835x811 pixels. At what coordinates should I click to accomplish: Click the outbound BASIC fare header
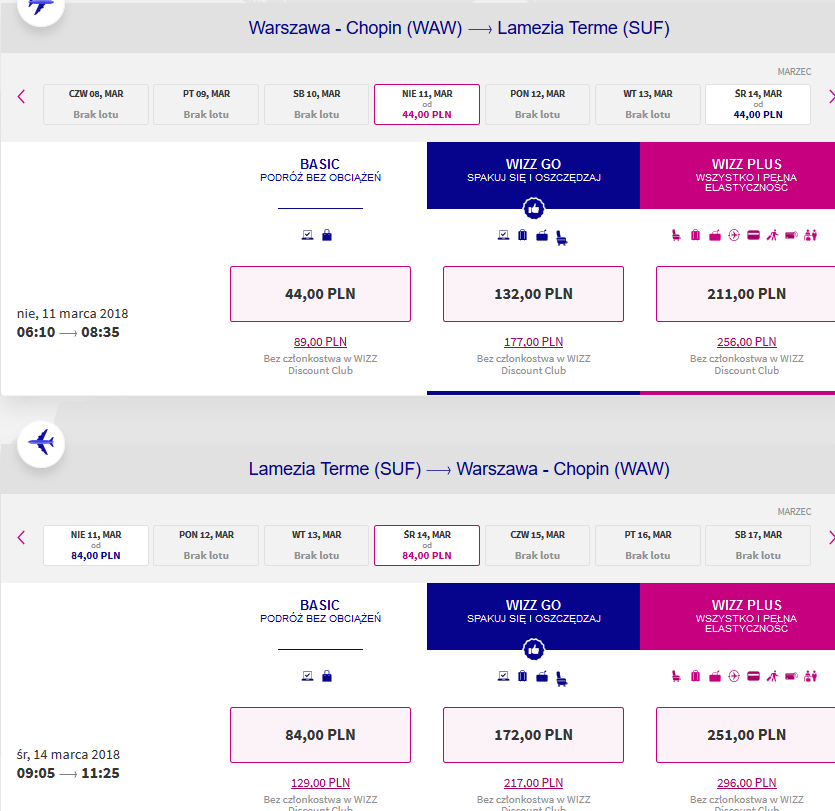coord(320,175)
